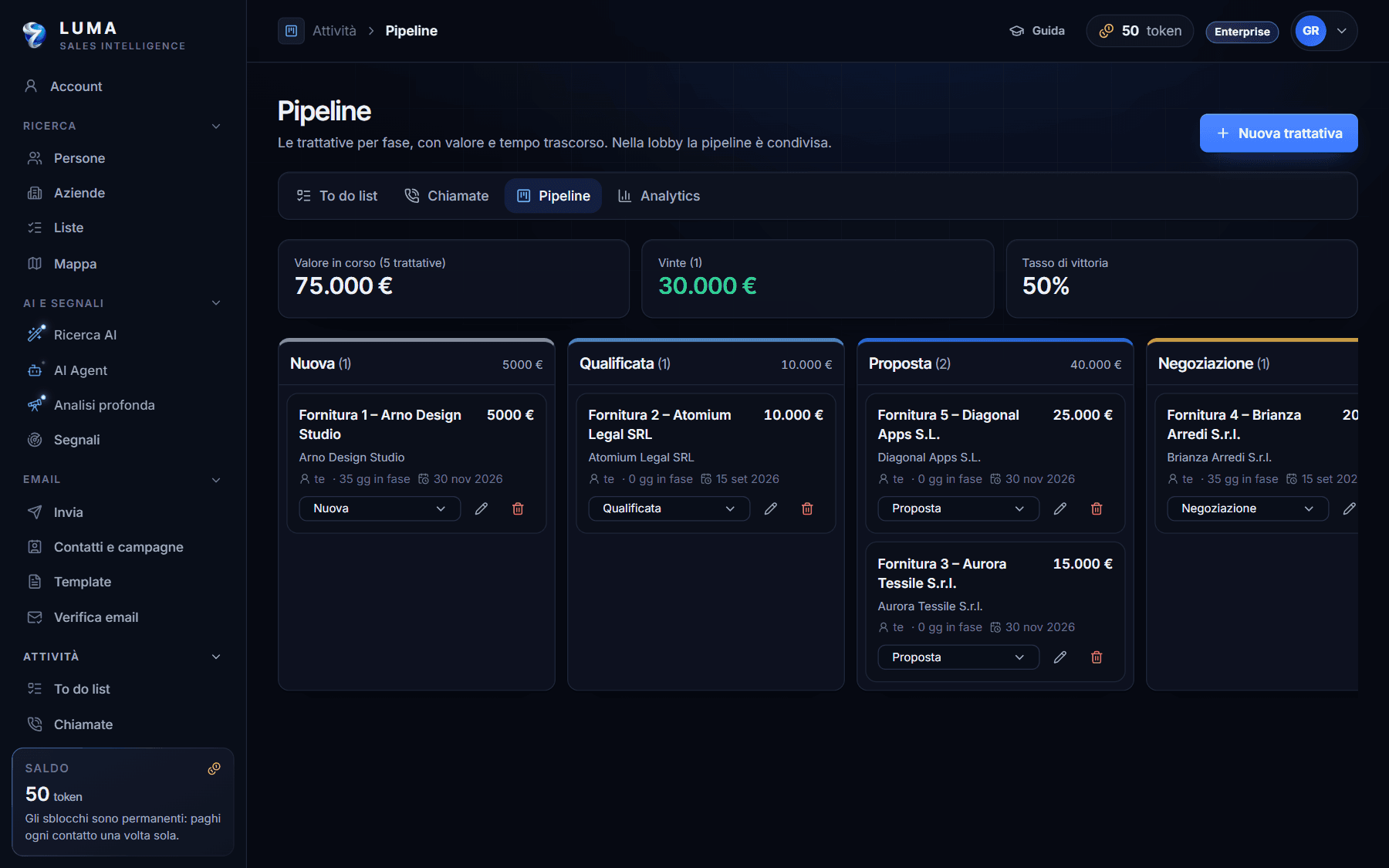Image resolution: width=1389 pixels, height=868 pixels.
Task: Click the 50 token balance button
Action: point(1140,31)
